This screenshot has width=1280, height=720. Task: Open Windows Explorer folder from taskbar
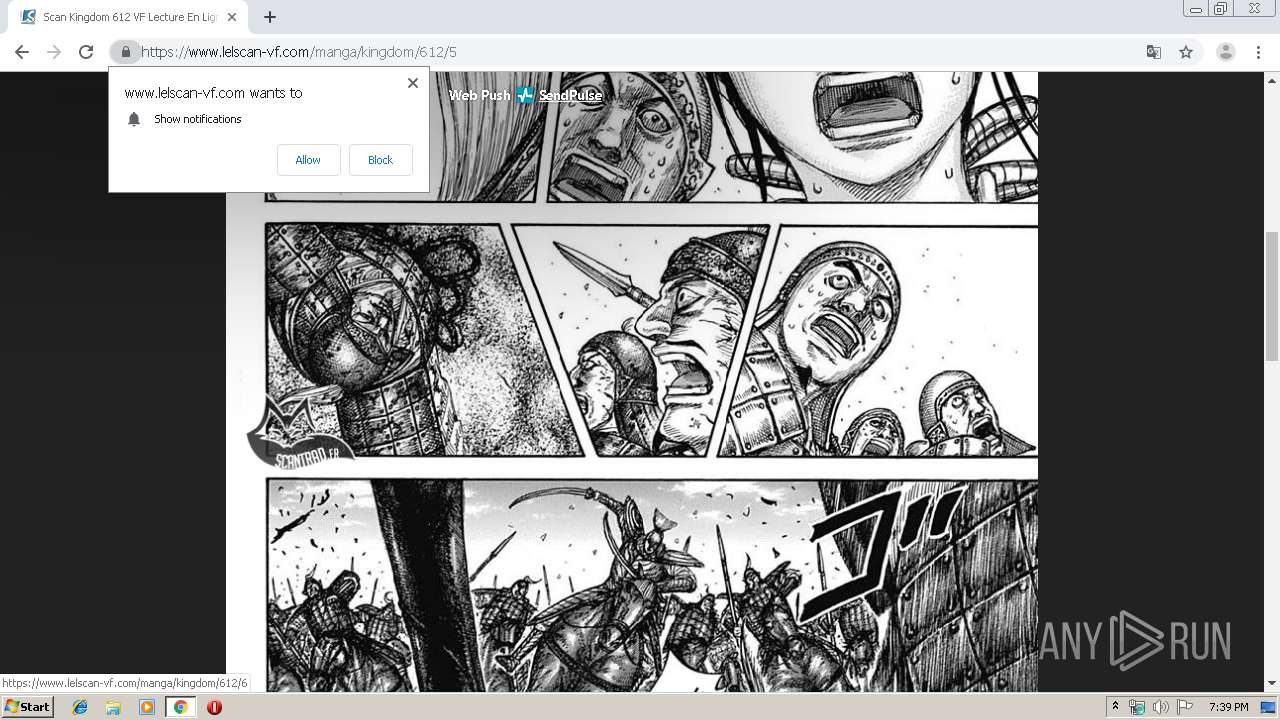(x=113, y=707)
